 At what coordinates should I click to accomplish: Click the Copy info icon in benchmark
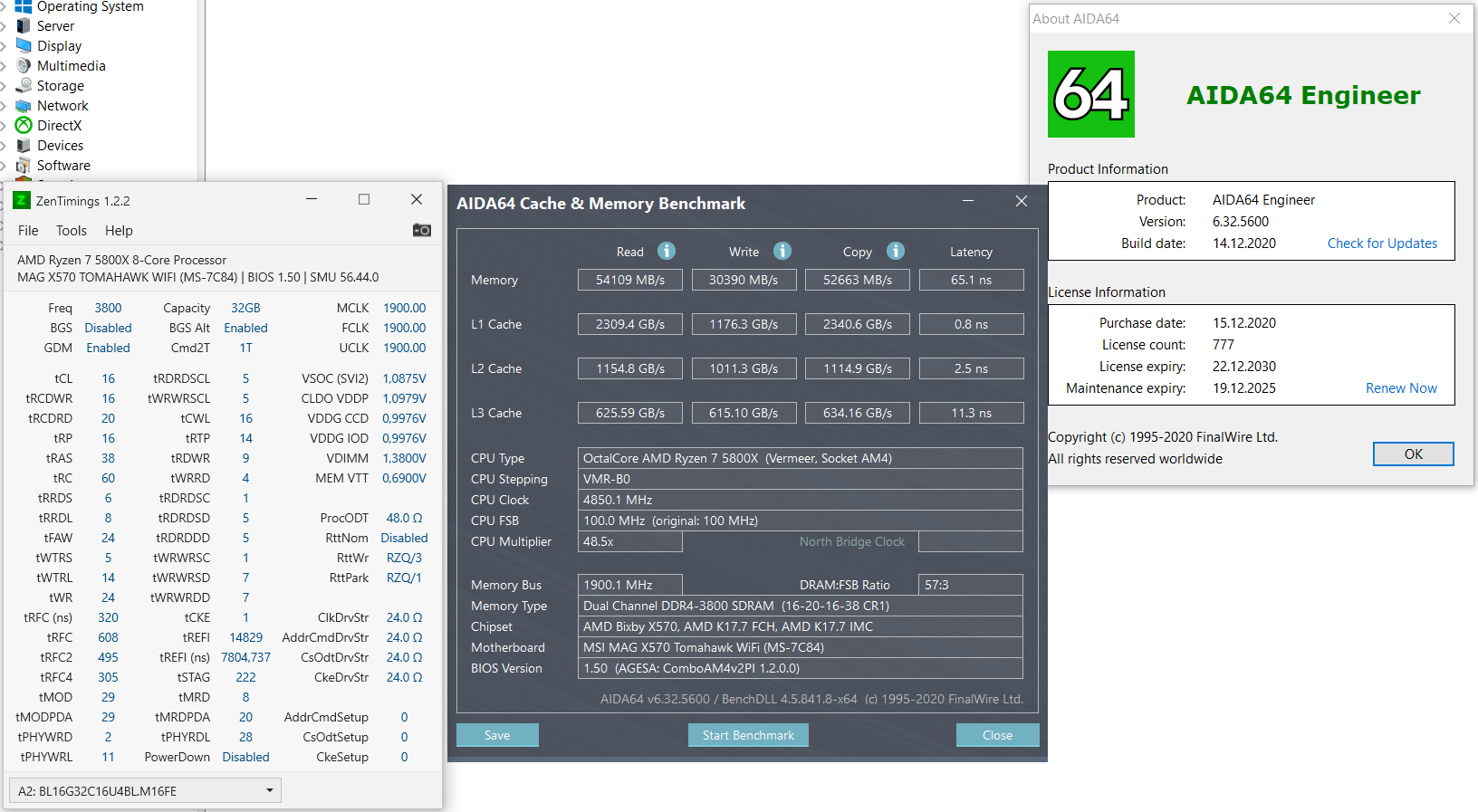[x=896, y=251]
